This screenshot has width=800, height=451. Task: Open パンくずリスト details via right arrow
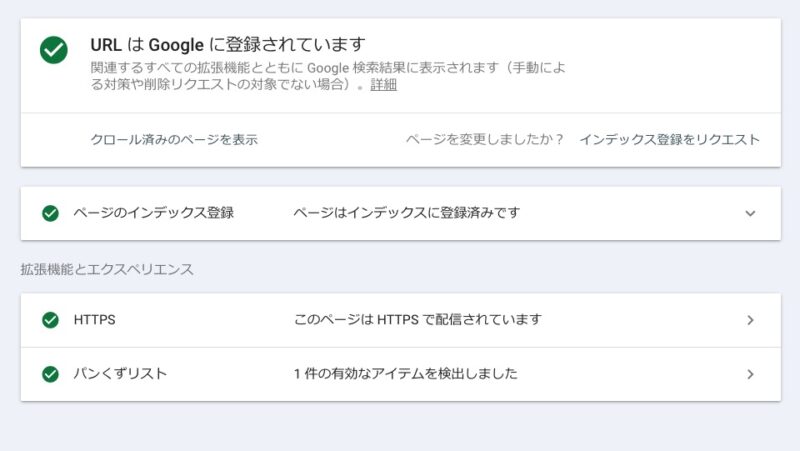coord(750,374)
